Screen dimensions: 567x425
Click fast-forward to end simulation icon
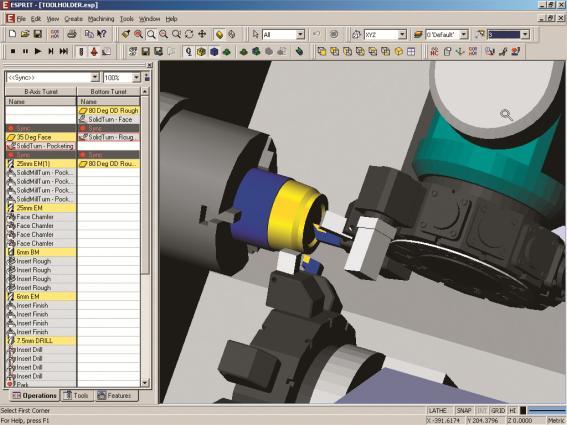[64, 51]
